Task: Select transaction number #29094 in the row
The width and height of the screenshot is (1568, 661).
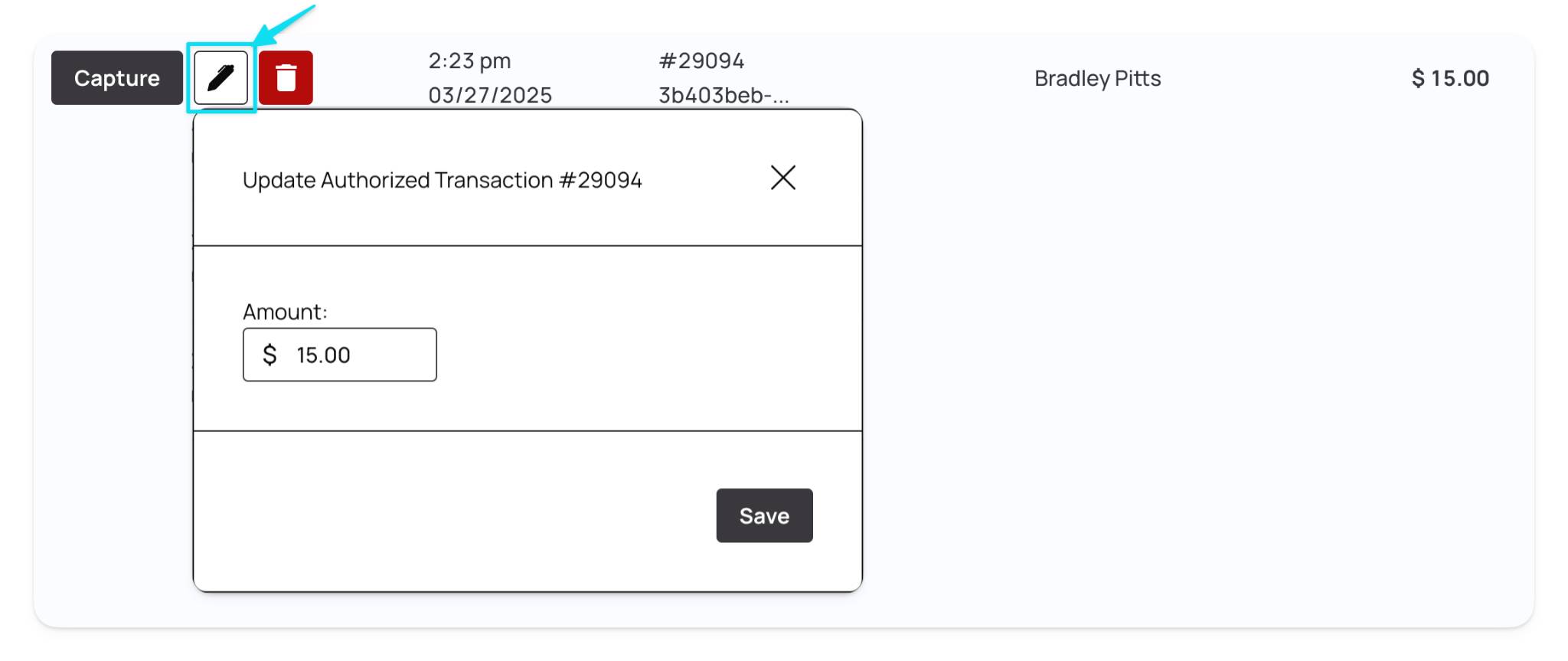Action: tap(701, 61)
